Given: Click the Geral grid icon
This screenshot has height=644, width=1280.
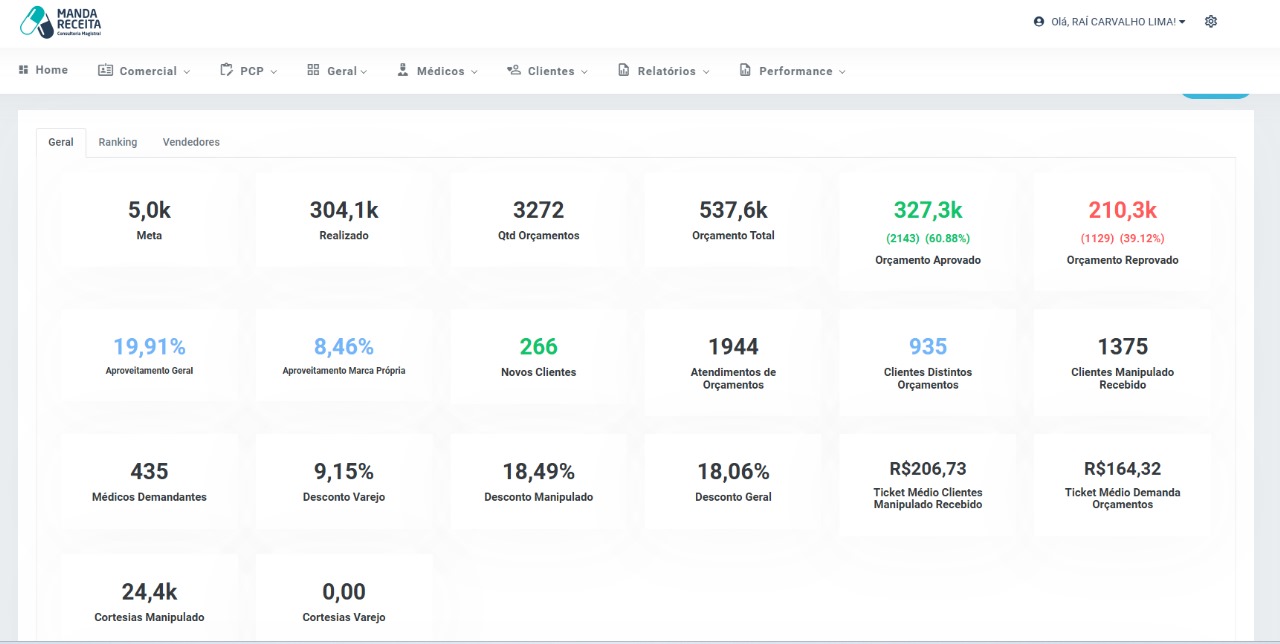Looking at the screenshot, I should (313, 70).
